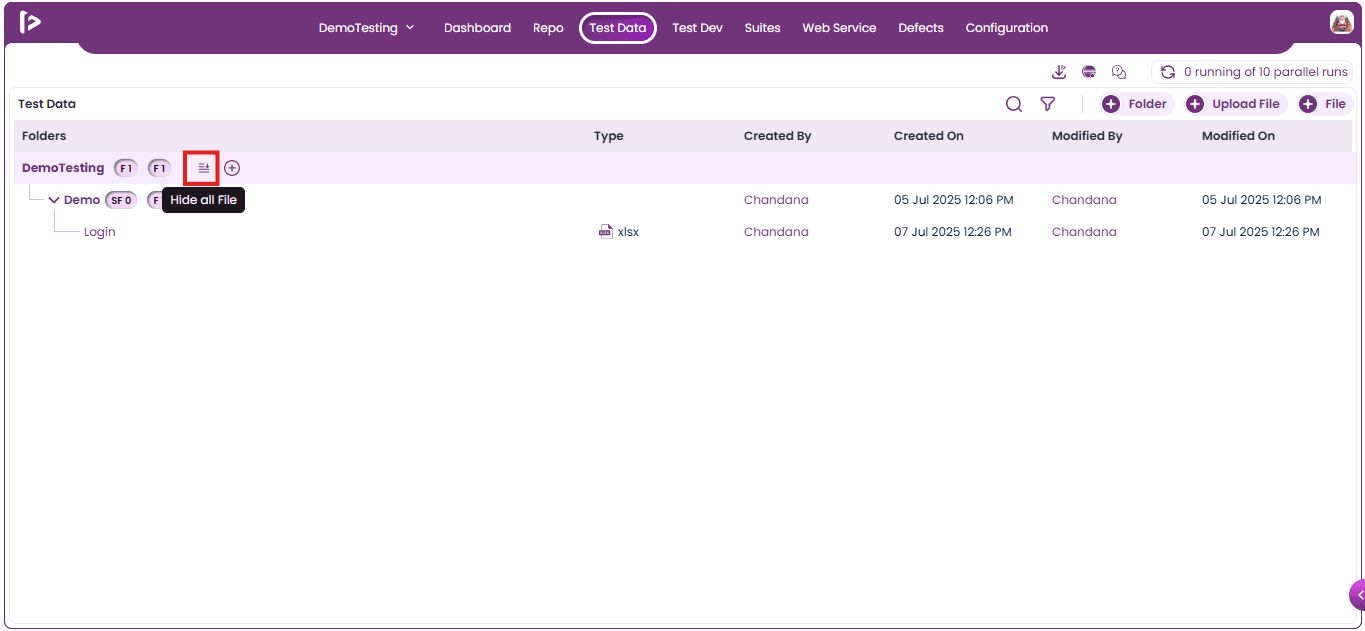Open the filter funnel icon

1047,104
